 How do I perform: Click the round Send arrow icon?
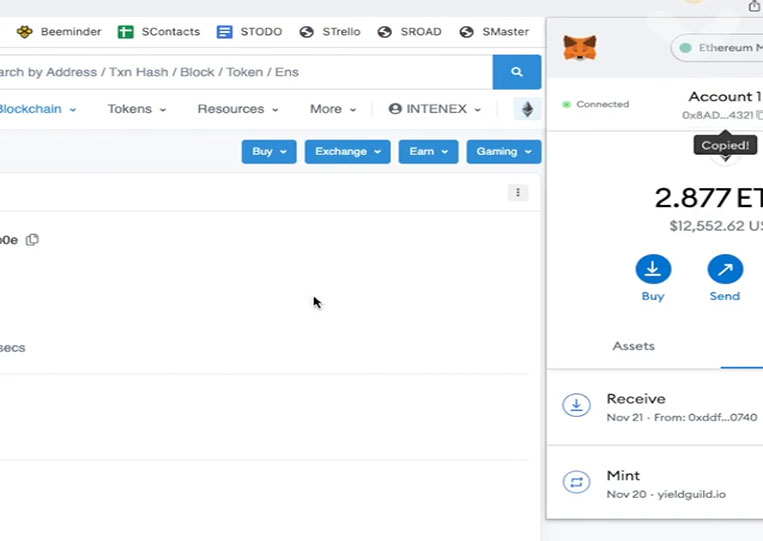(x=725, y=269)
